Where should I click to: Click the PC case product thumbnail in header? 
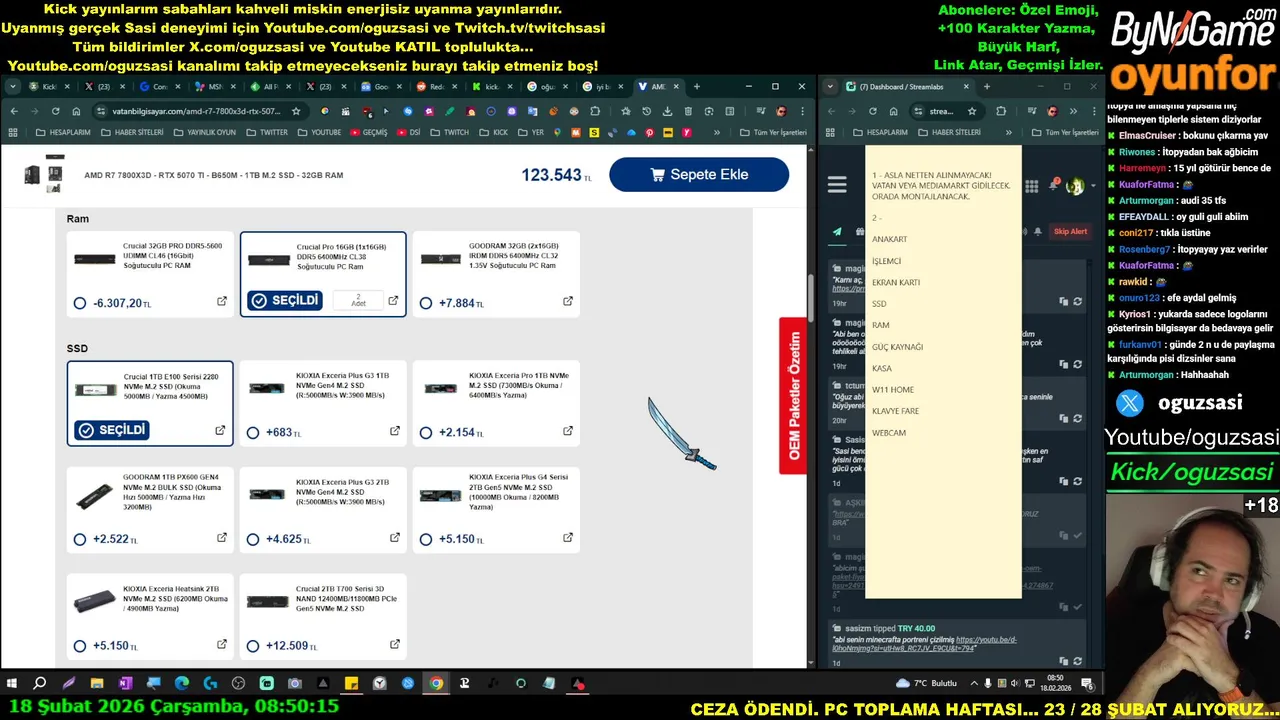coord(44,174)
